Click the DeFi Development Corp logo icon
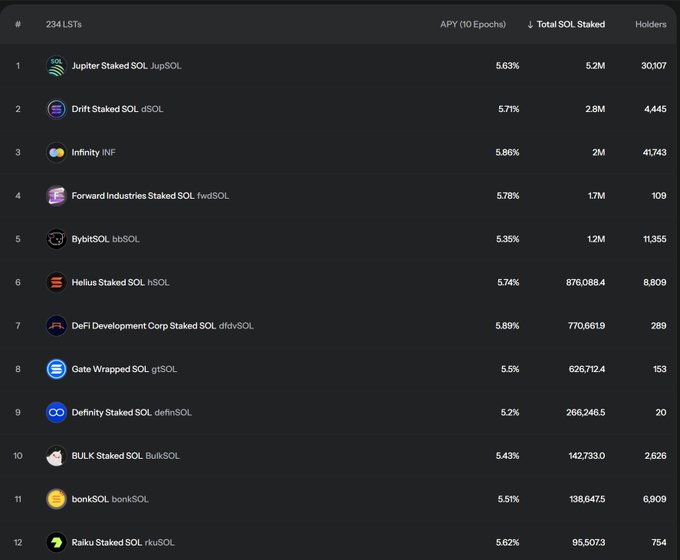The height and width of the screenshot is (560, 680). [x=56, y=326]
